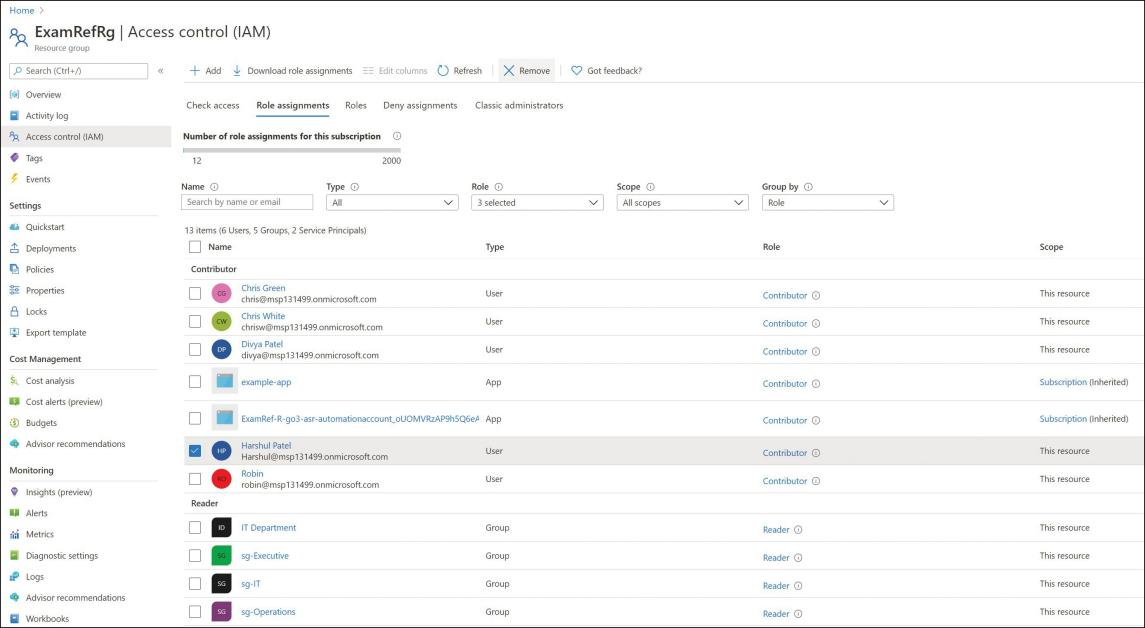Click Download role assignments
This screenshot has height=628, width=1145.
tap(292, 71)
